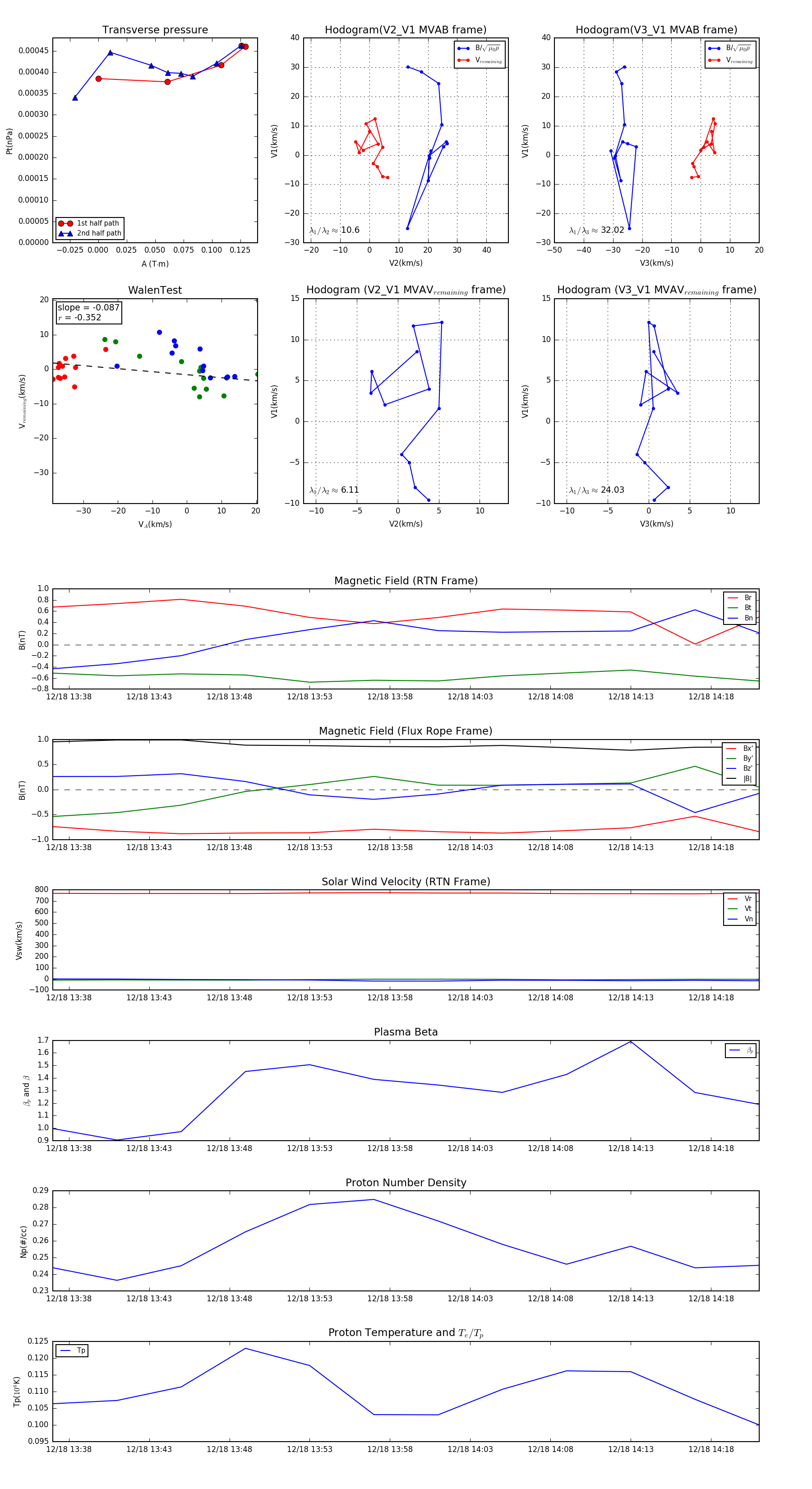This screenshot has width=812, height=1489.
Task: Click the eigenvalue ratio annotation '≈ 24.03'
Action: point(596,490)
